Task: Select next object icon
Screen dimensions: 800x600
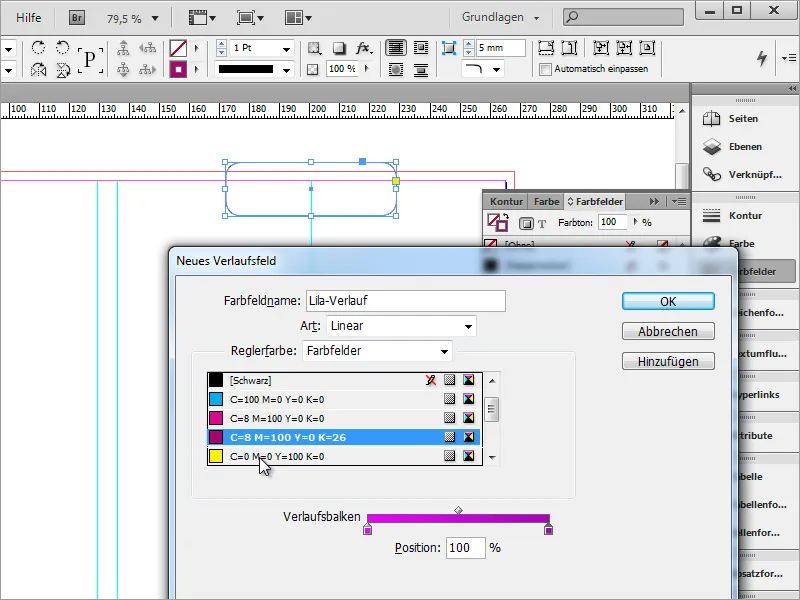Action: point(147,69)
